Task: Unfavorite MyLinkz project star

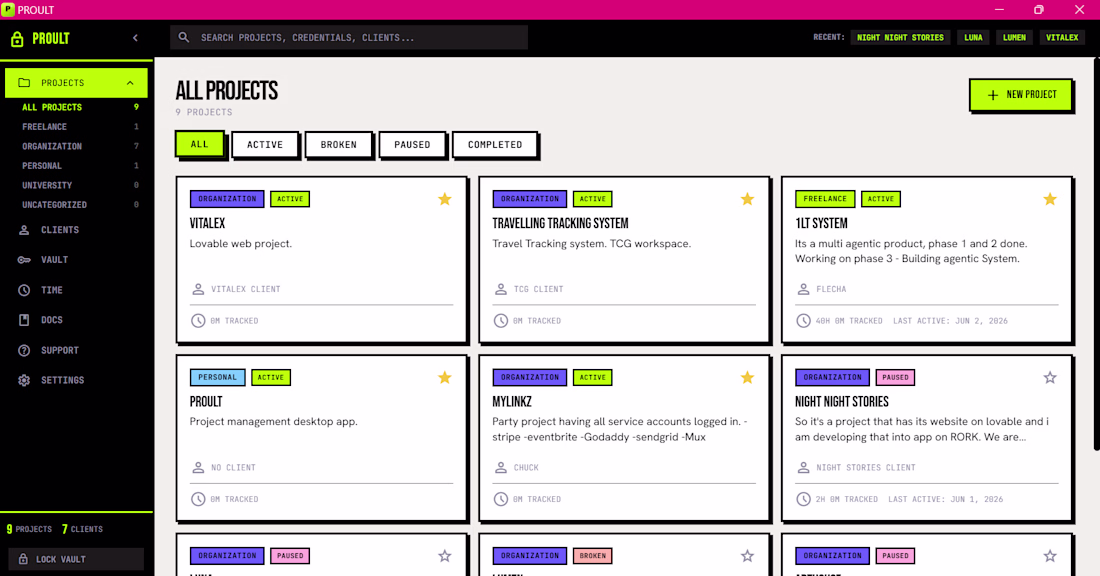Action: (747, 377)
